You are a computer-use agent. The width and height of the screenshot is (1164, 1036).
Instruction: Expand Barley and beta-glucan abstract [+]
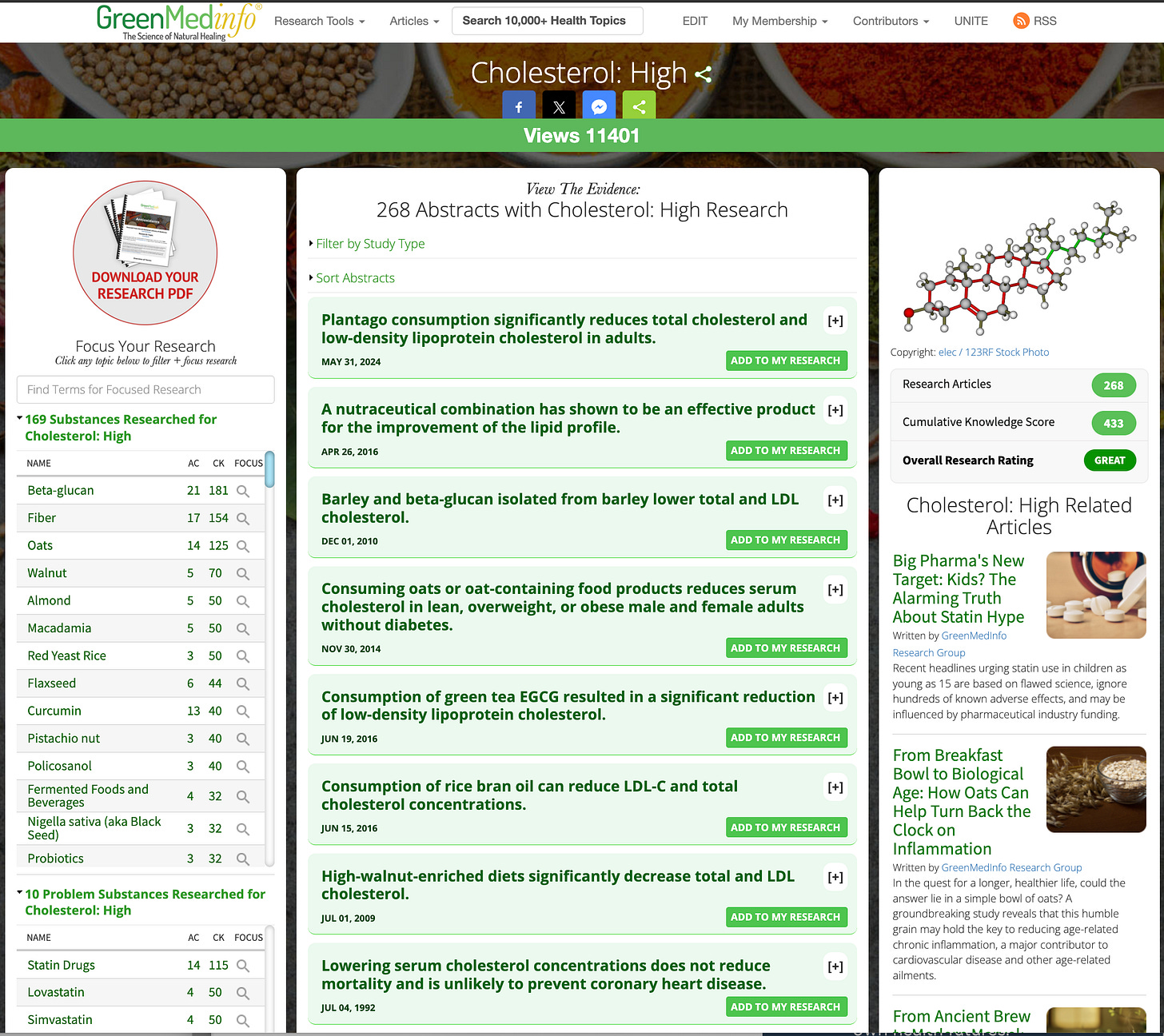pyautogui.click(x=835, y=500)
